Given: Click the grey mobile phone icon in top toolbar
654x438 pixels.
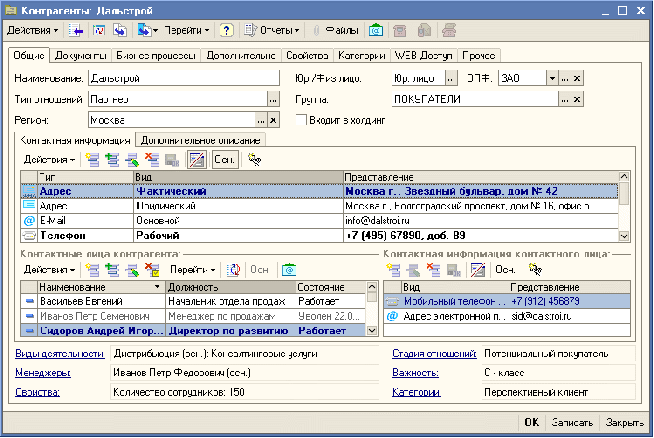Looking at the screenshot, I should click(424, 30).
